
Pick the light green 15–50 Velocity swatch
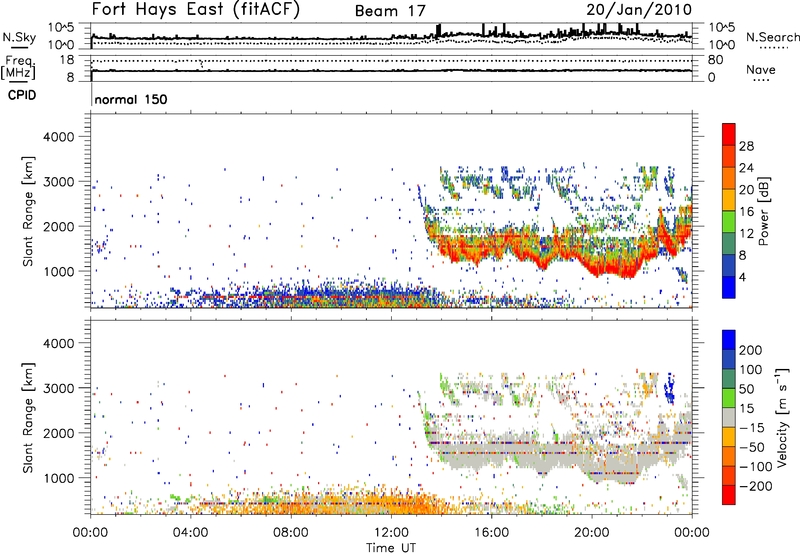(729, 398)
